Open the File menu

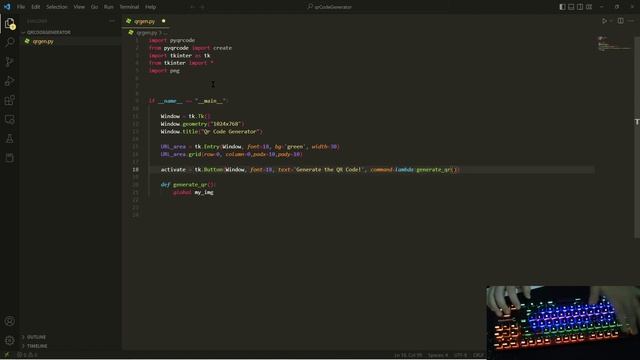click(21, 7)
